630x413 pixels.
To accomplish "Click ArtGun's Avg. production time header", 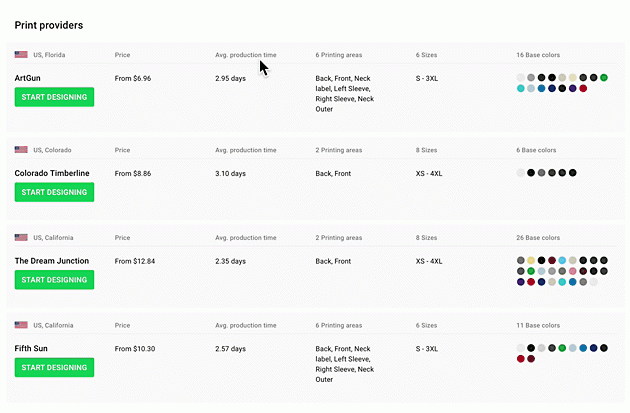I will point(246,54).
